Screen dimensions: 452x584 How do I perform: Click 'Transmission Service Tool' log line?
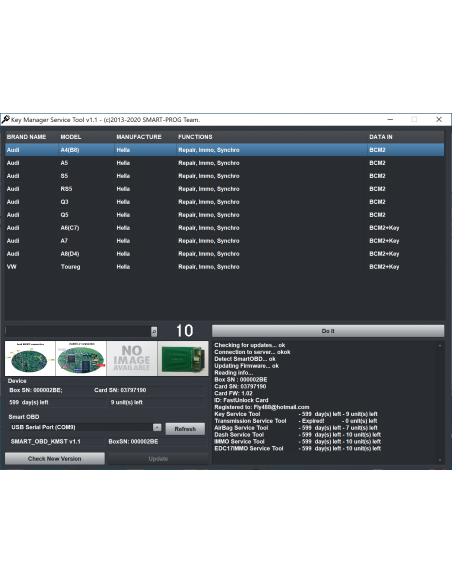296,421
